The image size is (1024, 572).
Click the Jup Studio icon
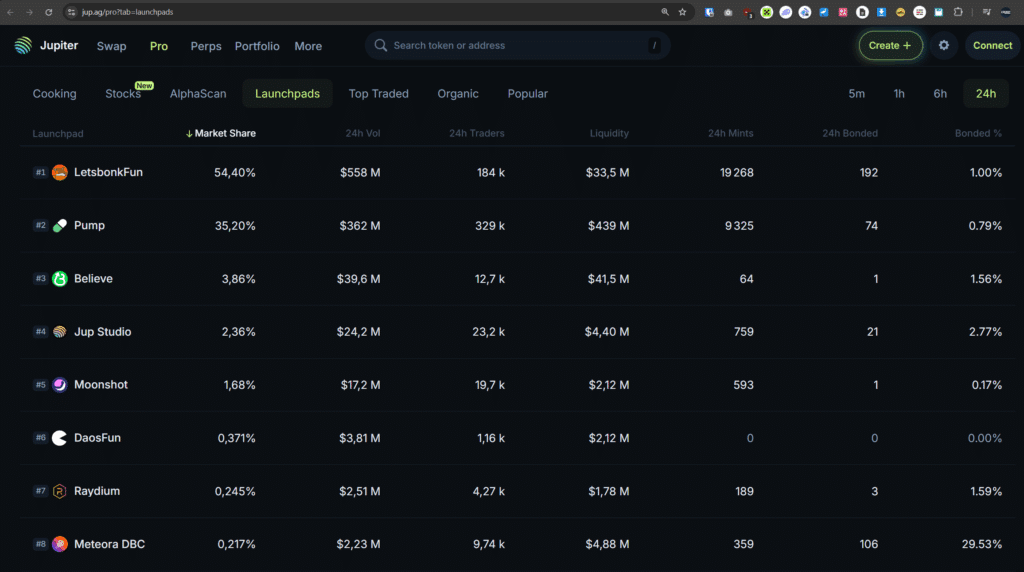coord(59,332)
